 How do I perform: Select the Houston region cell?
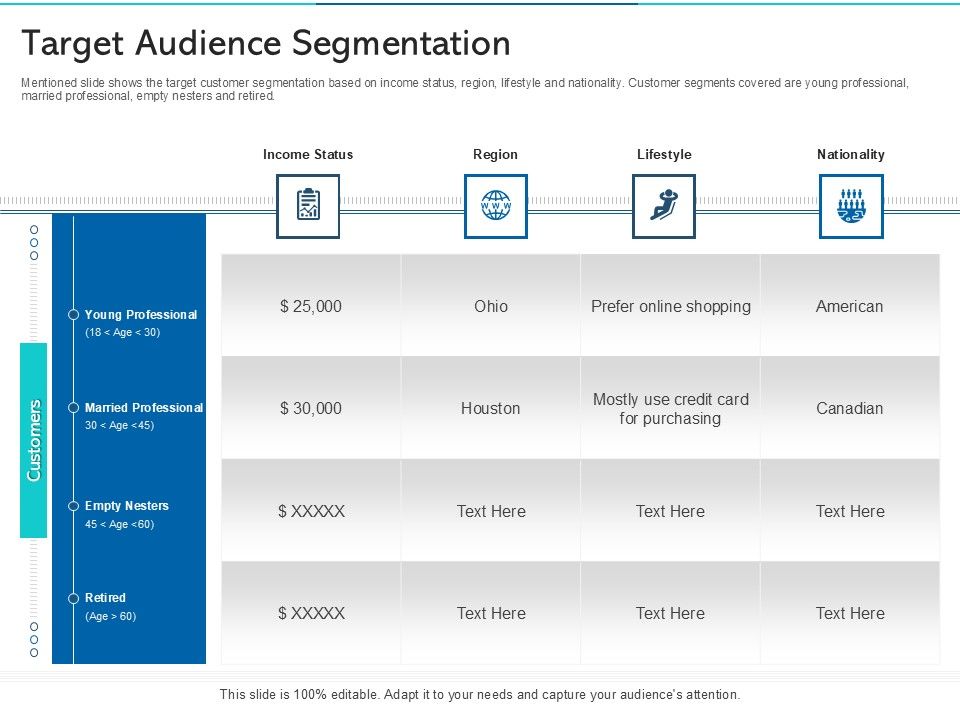(x=491, y=408)
